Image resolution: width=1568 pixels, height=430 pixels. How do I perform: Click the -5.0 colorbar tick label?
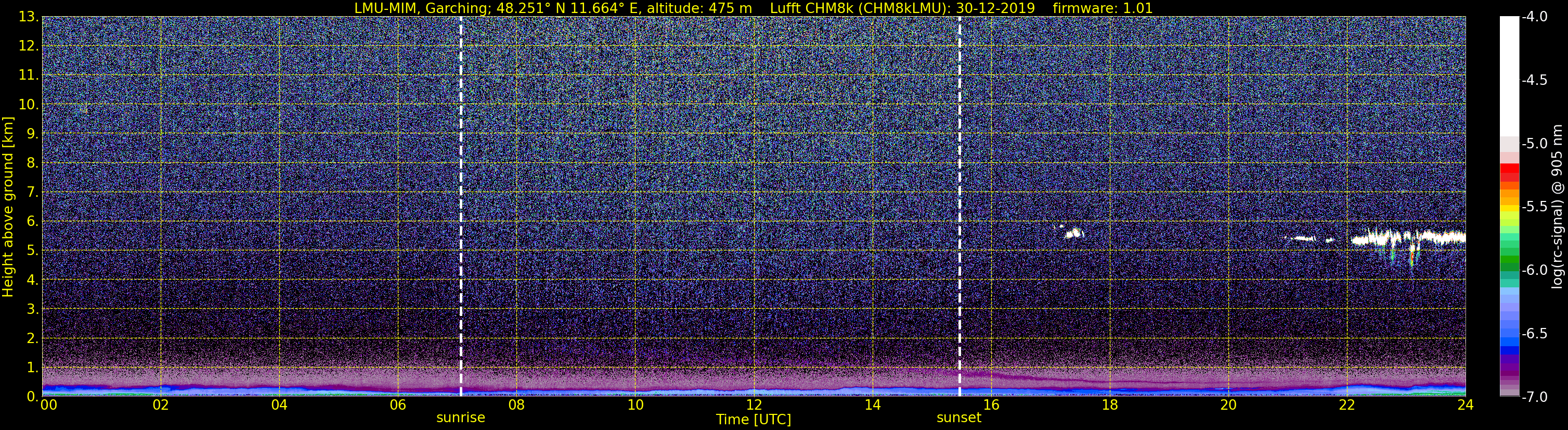1534,144
